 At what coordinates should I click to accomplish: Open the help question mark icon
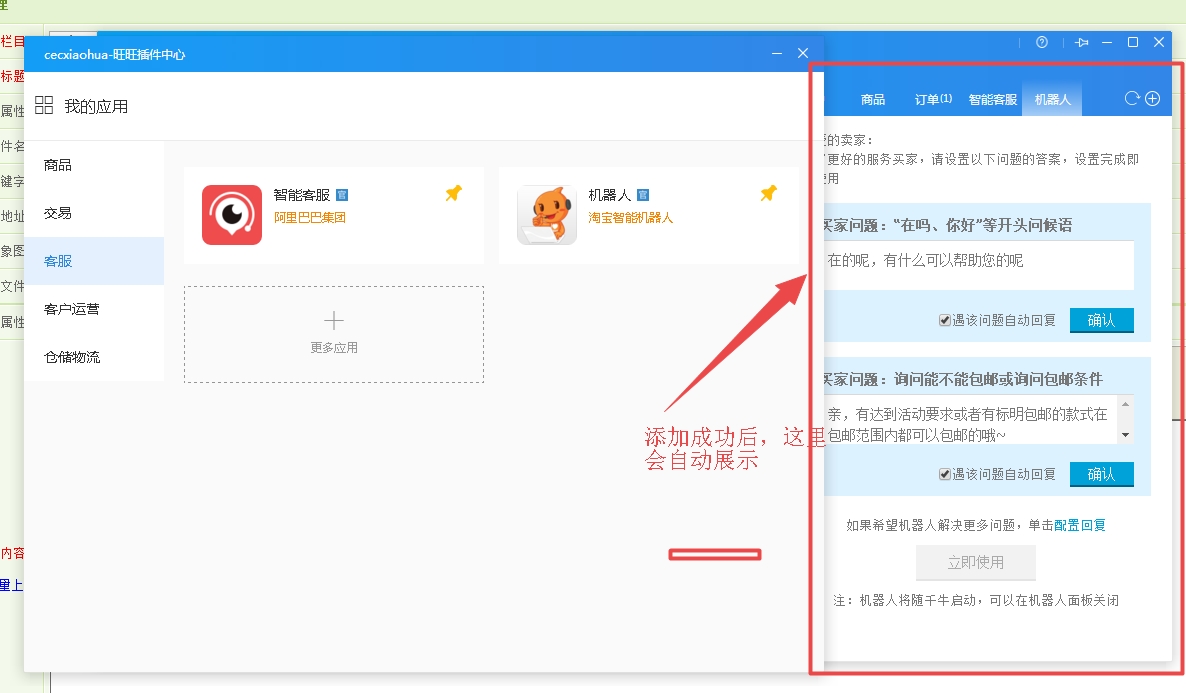coord(1042,43)
